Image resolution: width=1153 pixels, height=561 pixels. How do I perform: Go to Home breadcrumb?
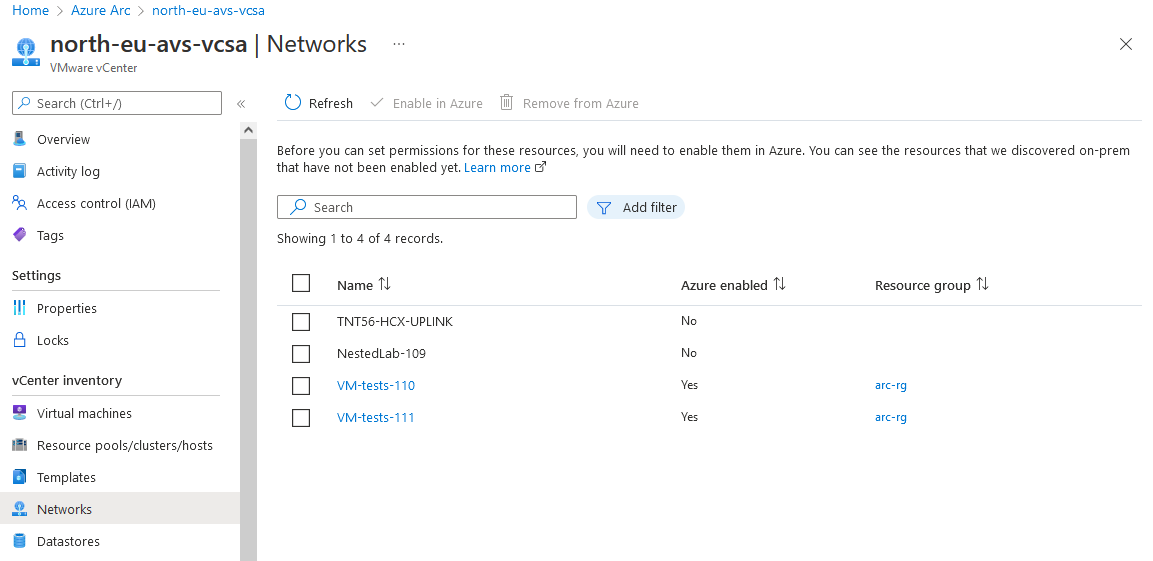coord(30,10)
